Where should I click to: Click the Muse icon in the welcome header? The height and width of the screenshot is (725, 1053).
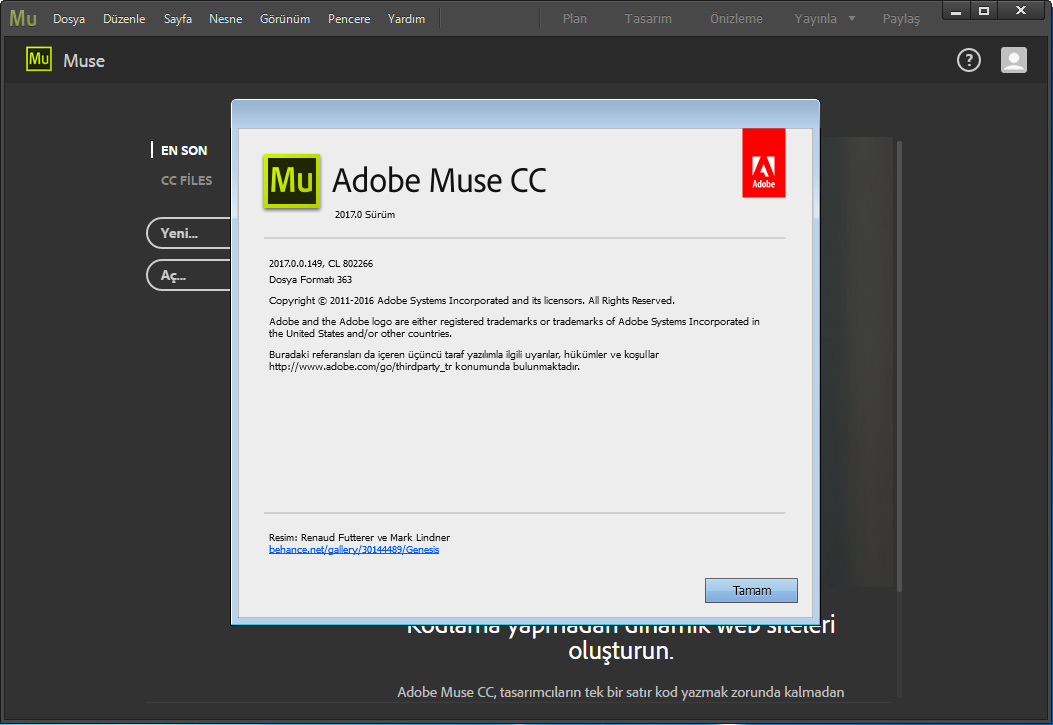pos(39,60)
